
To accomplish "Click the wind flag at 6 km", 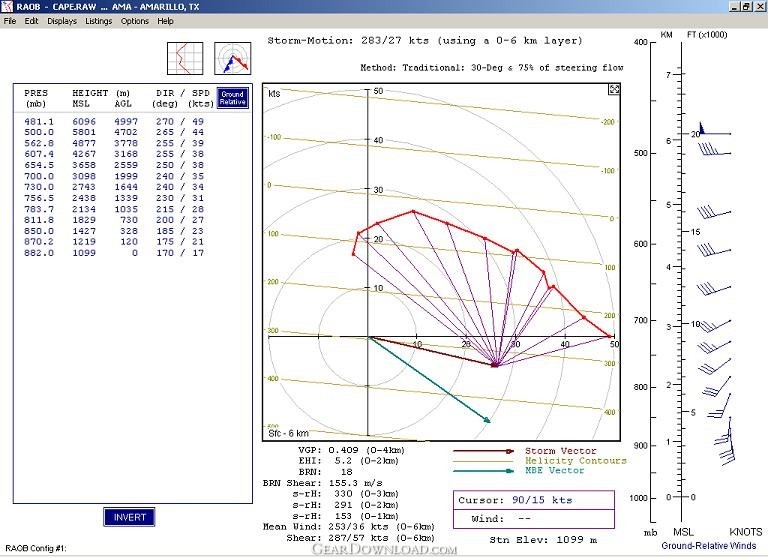I will [x=714, y=129].
